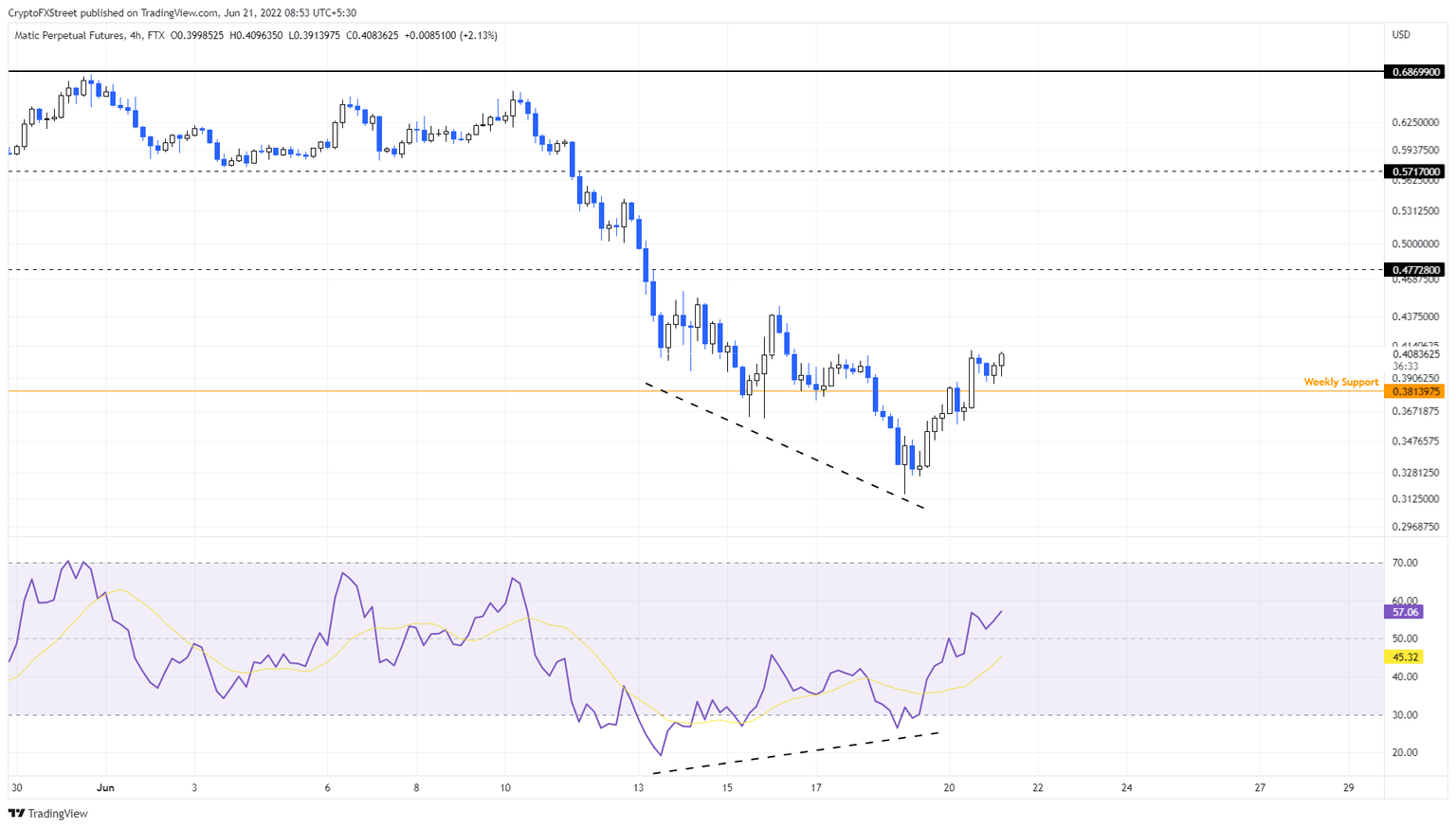Click the TradingView logo icon

point(16,814)
